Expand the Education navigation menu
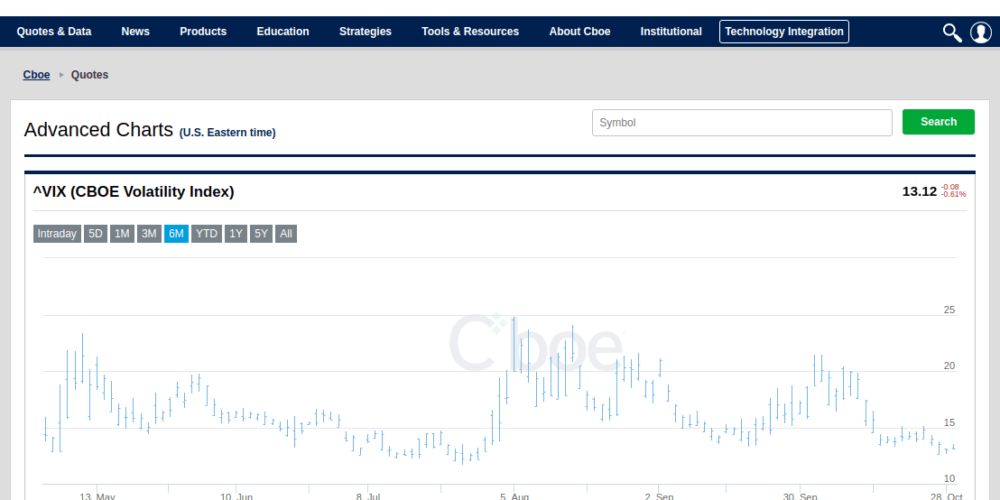This screenshot has height=500, width=1000. 283,32
